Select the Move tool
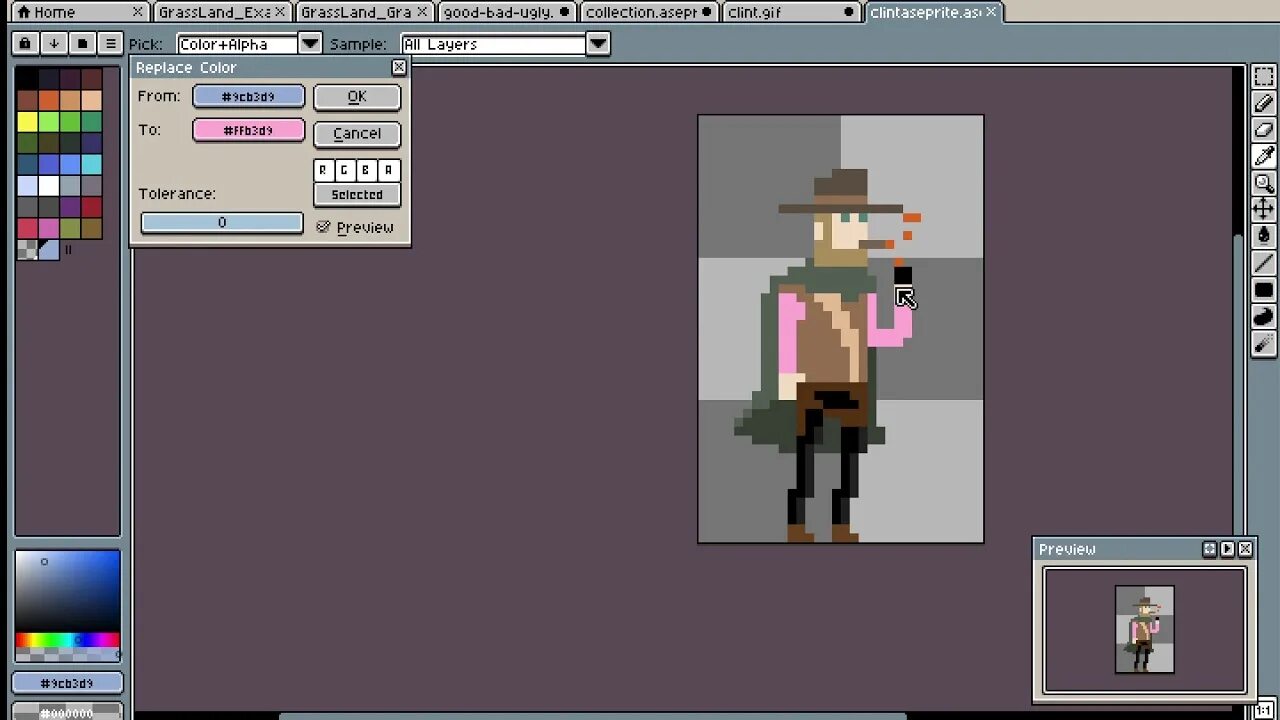Image resolution: width=1280 pixels, height=720 pixels. [x=1264, y=209]
